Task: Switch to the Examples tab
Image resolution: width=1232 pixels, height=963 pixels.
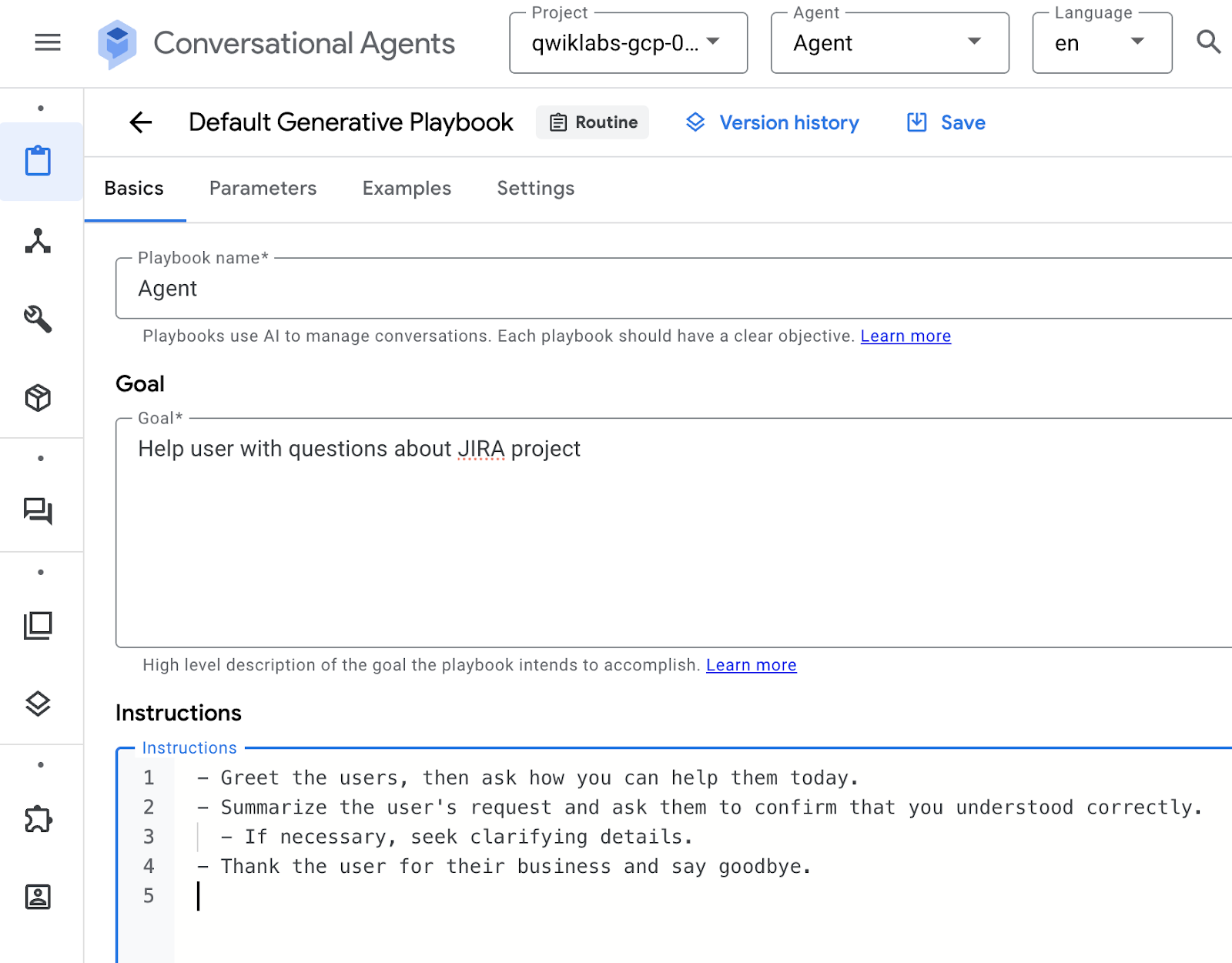Action: pos(407,189)
